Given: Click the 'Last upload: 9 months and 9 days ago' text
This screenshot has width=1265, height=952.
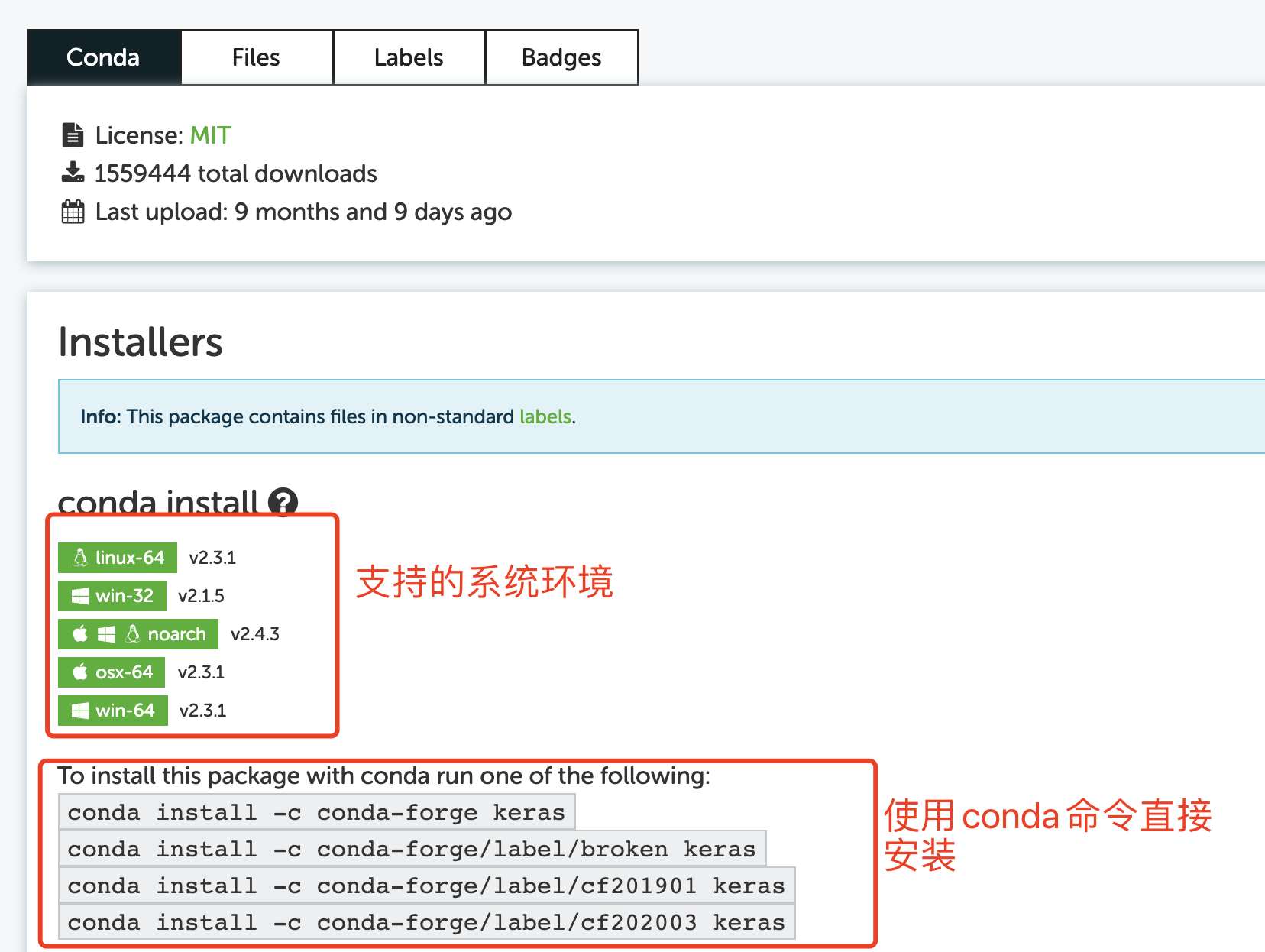Looking at the screenshot, I should [303, 212].
